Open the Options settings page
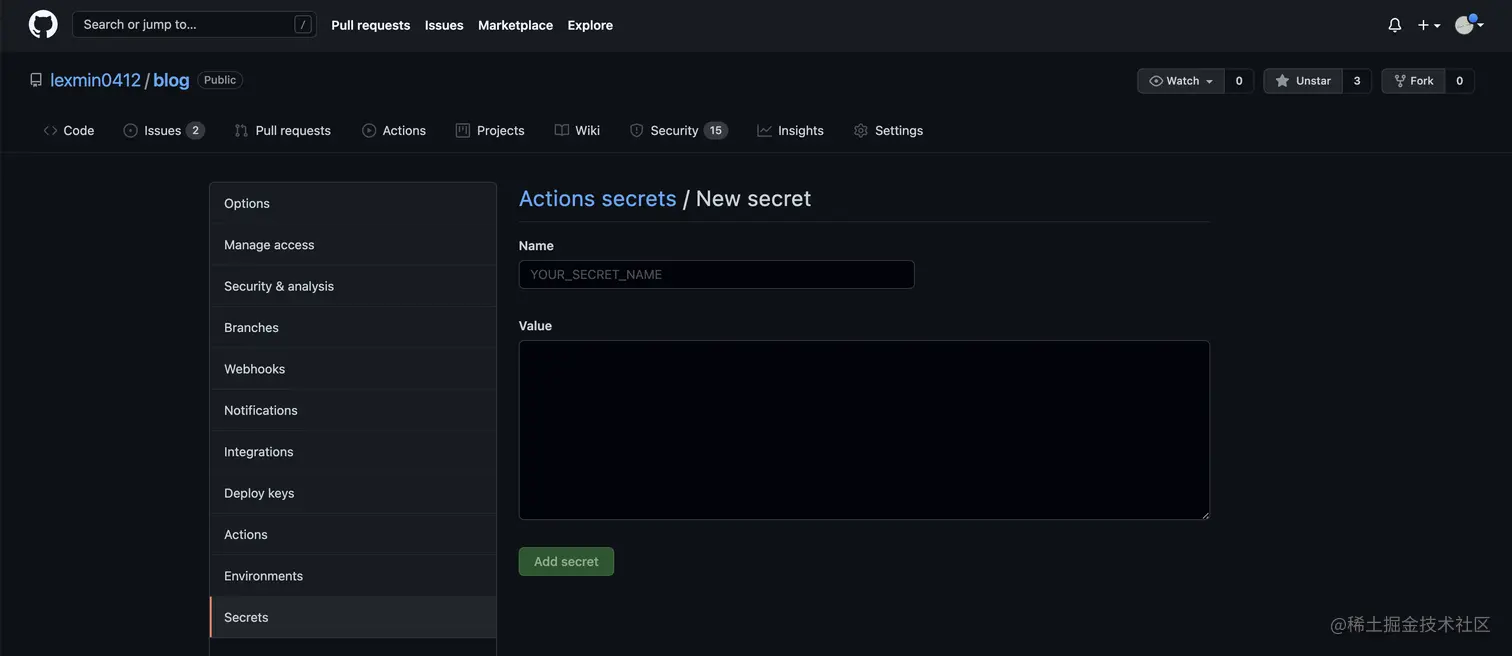The height and width of the screenshot is (656, 1512). click(353, 203)
